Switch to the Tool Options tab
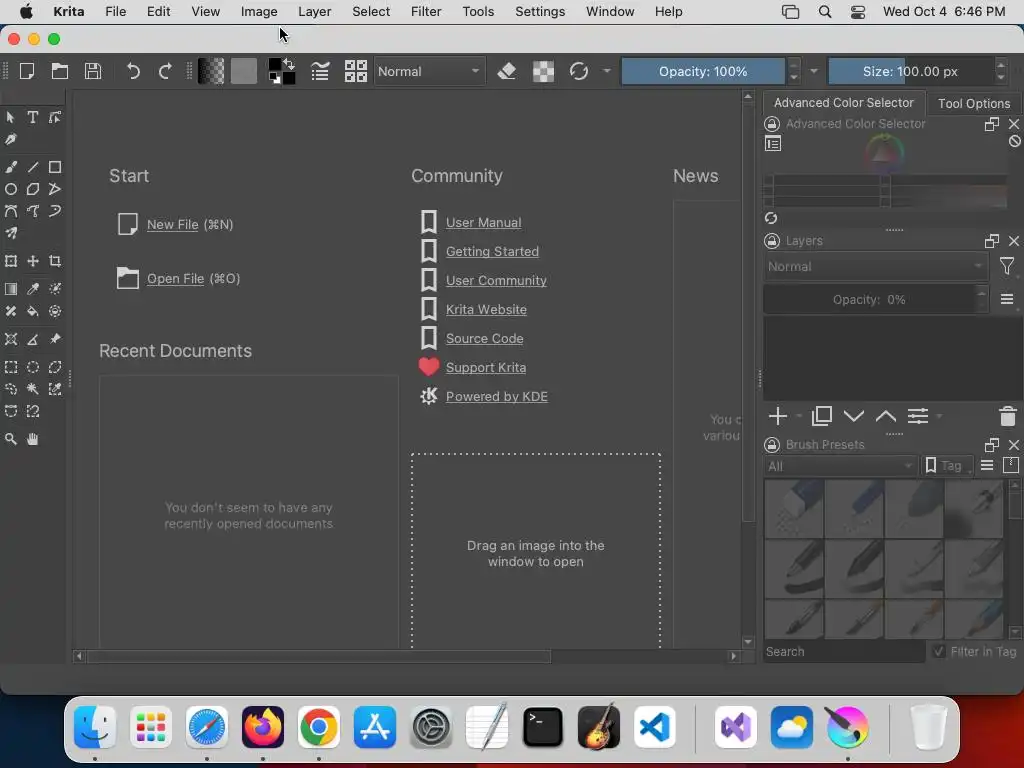 click(x=974, y=103)
